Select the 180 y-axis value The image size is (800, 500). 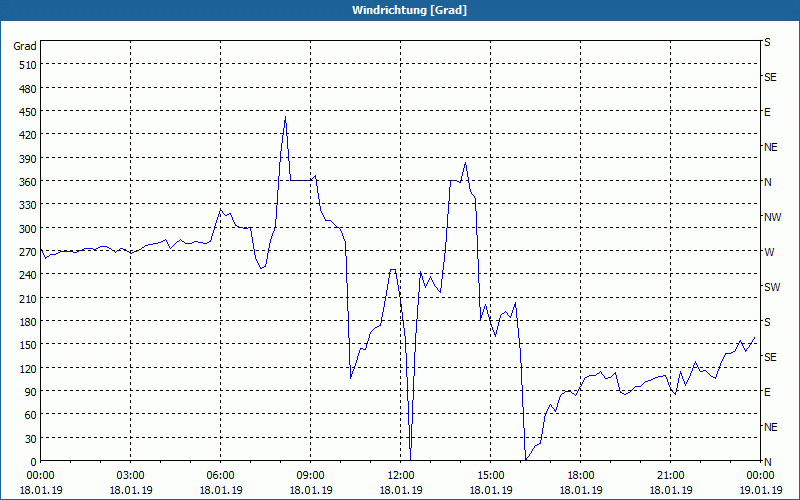pos(28,322)
